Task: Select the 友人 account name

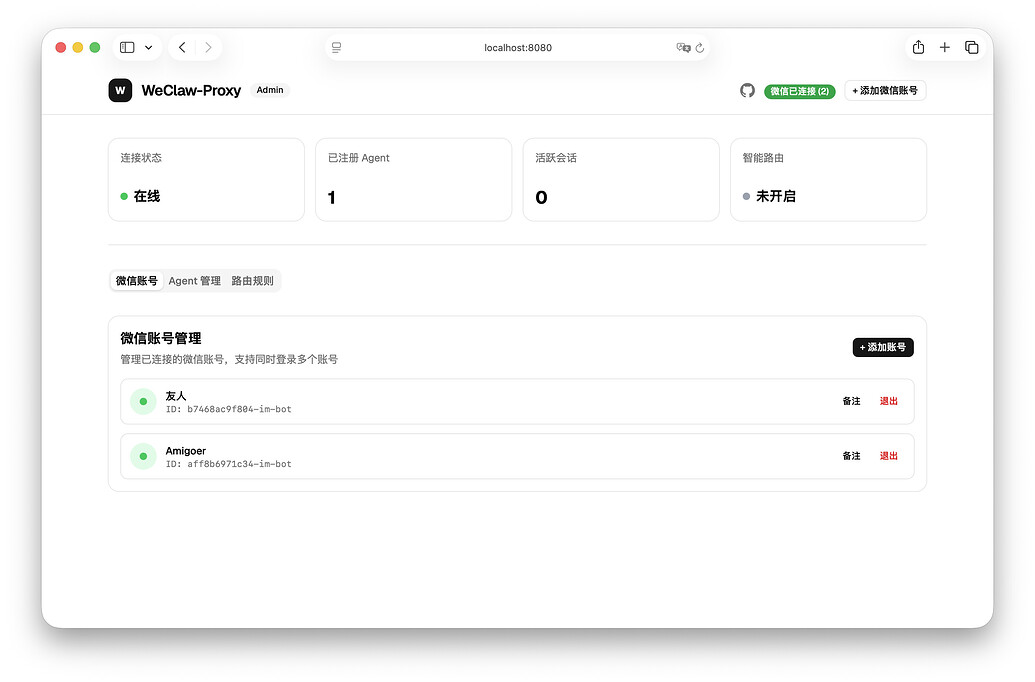Action: 176,396
